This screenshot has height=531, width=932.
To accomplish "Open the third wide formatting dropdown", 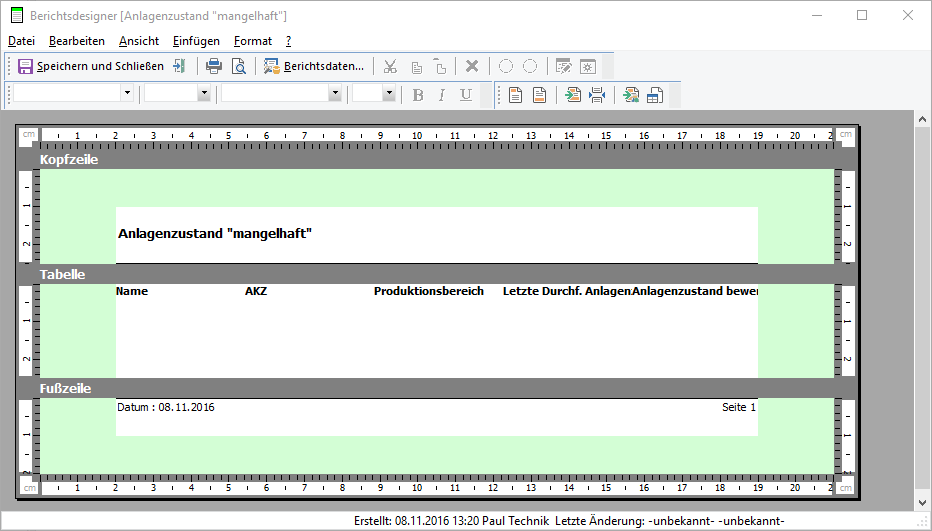I will [335, 93].
